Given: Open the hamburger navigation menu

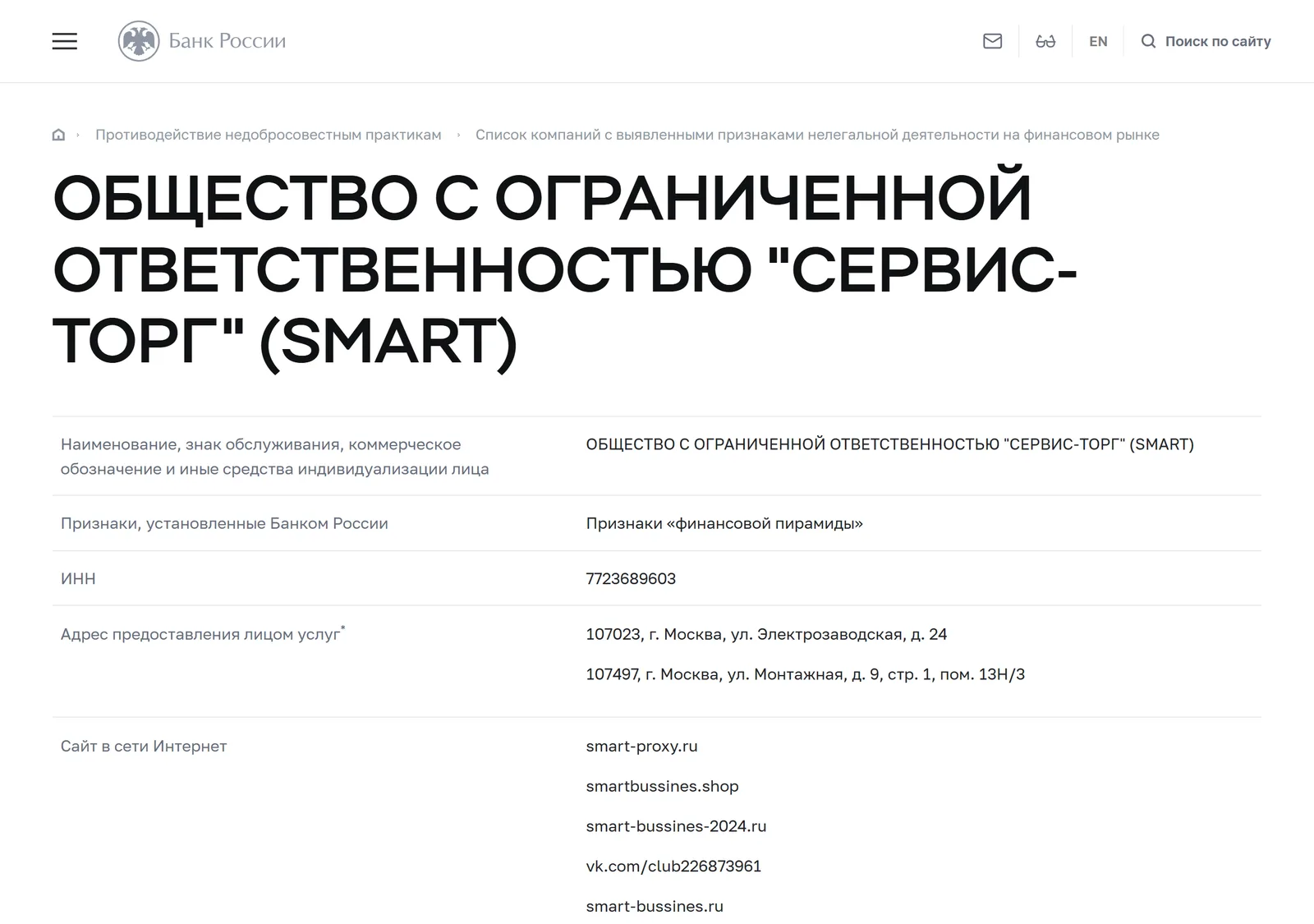Looking at the screenshot, I should tap(65, 41).
